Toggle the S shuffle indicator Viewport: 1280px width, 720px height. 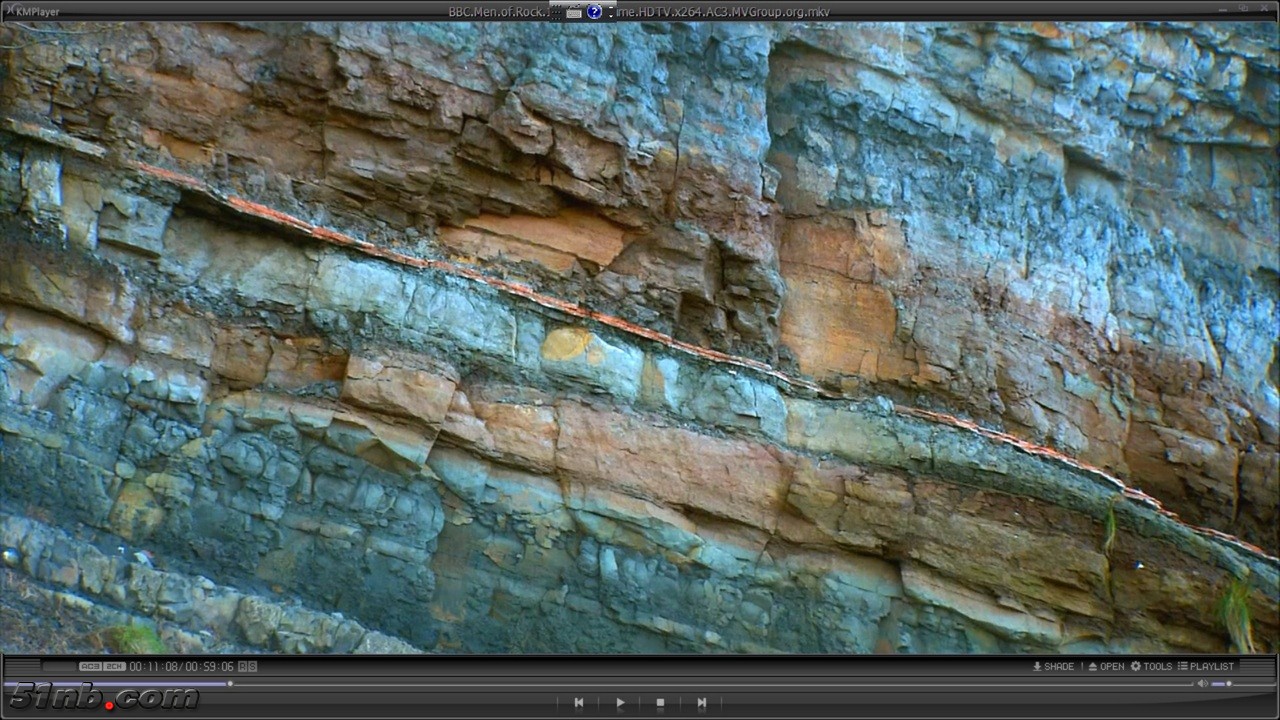pyautogui.click(x=252, y=666)
